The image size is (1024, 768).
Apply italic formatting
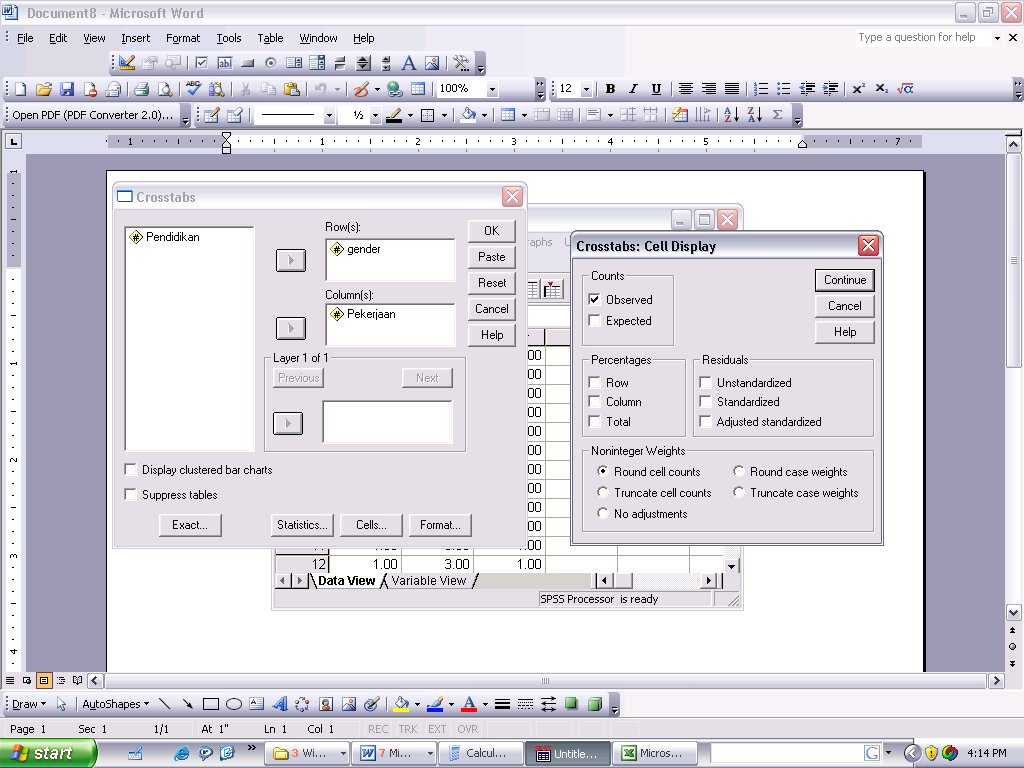(x=633, y=89)
